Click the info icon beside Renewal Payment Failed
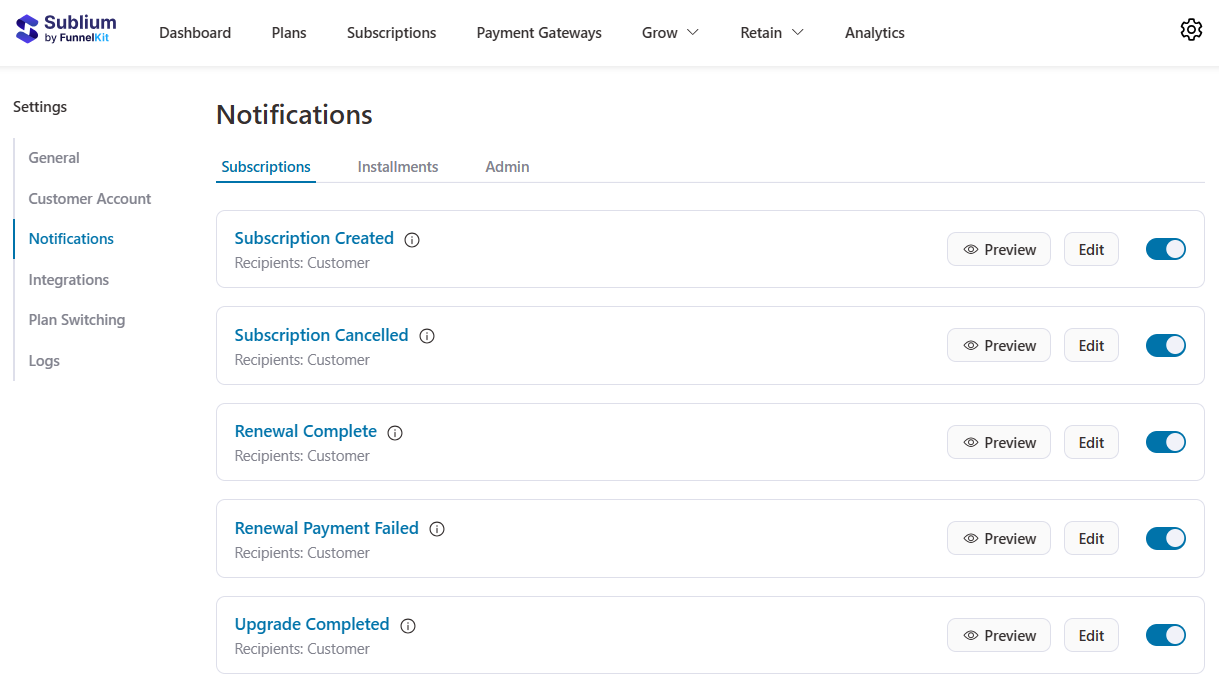This screenshot has width=1219, height=691. (437, 529)
